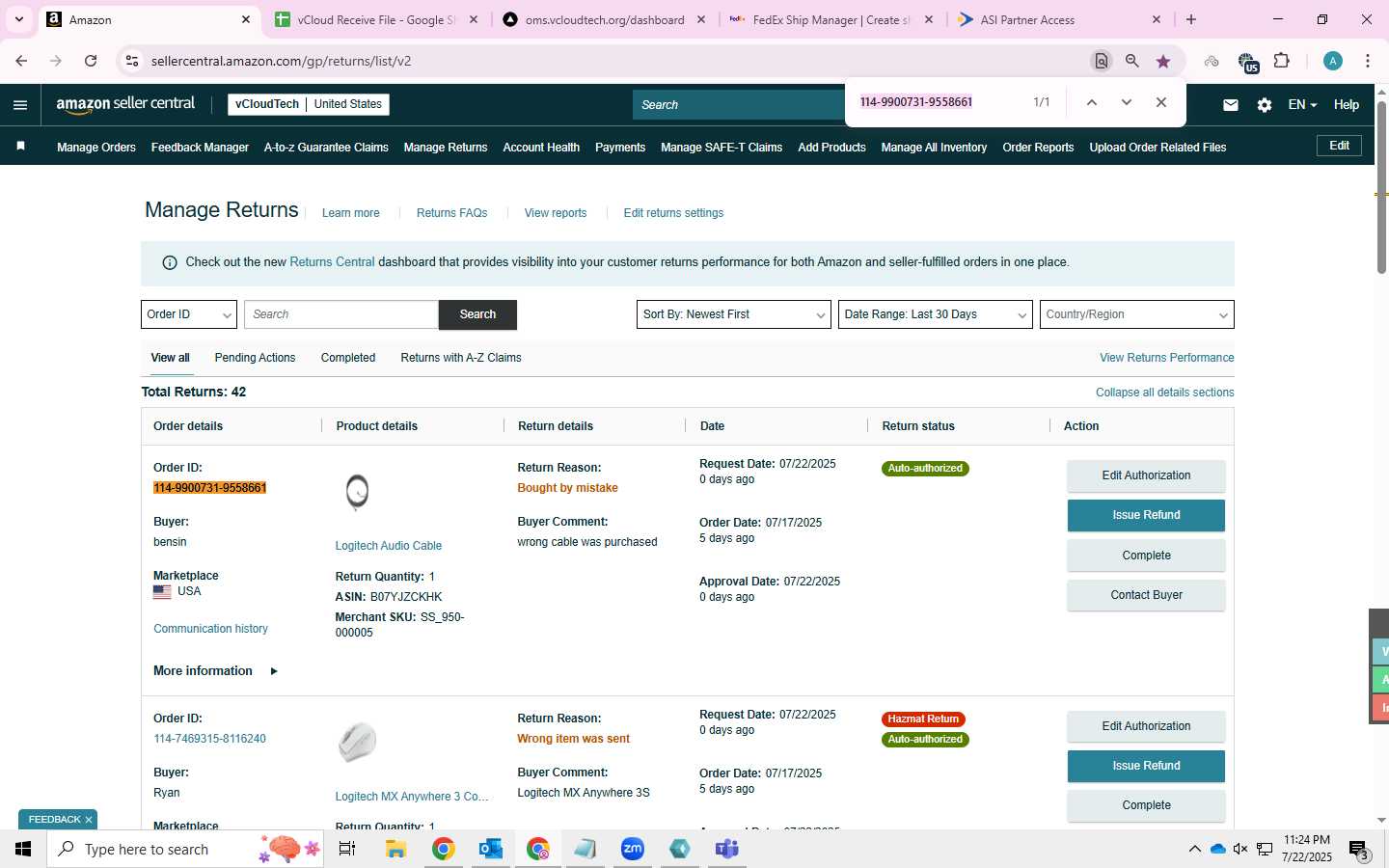Click the find-bar next match arrow
The width and height of the screenshot is (1389, 868).
point(1126,102)
